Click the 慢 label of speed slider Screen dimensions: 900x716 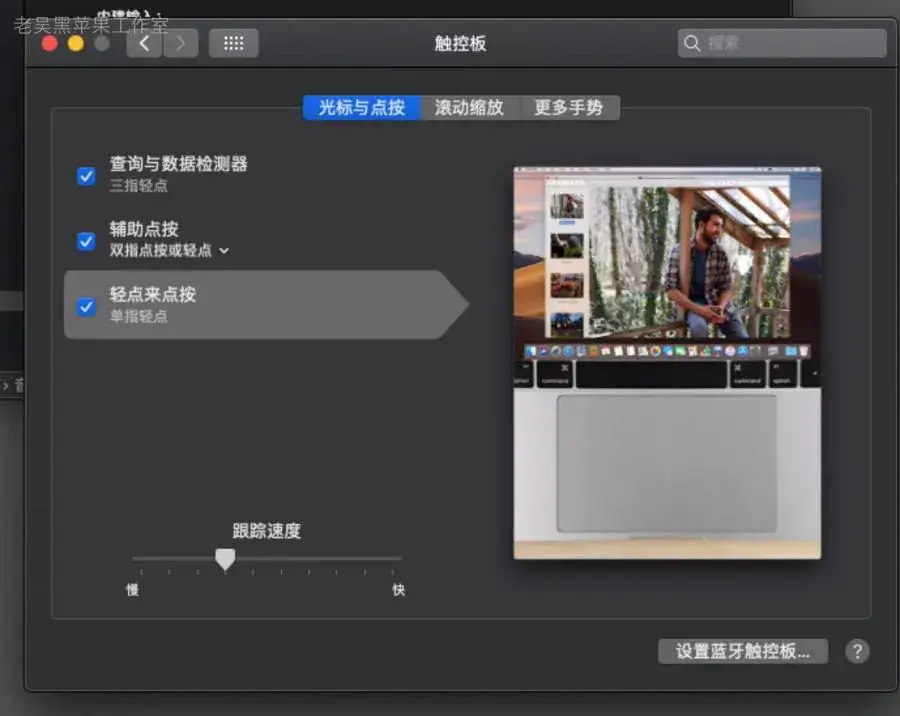click(133, 590)
